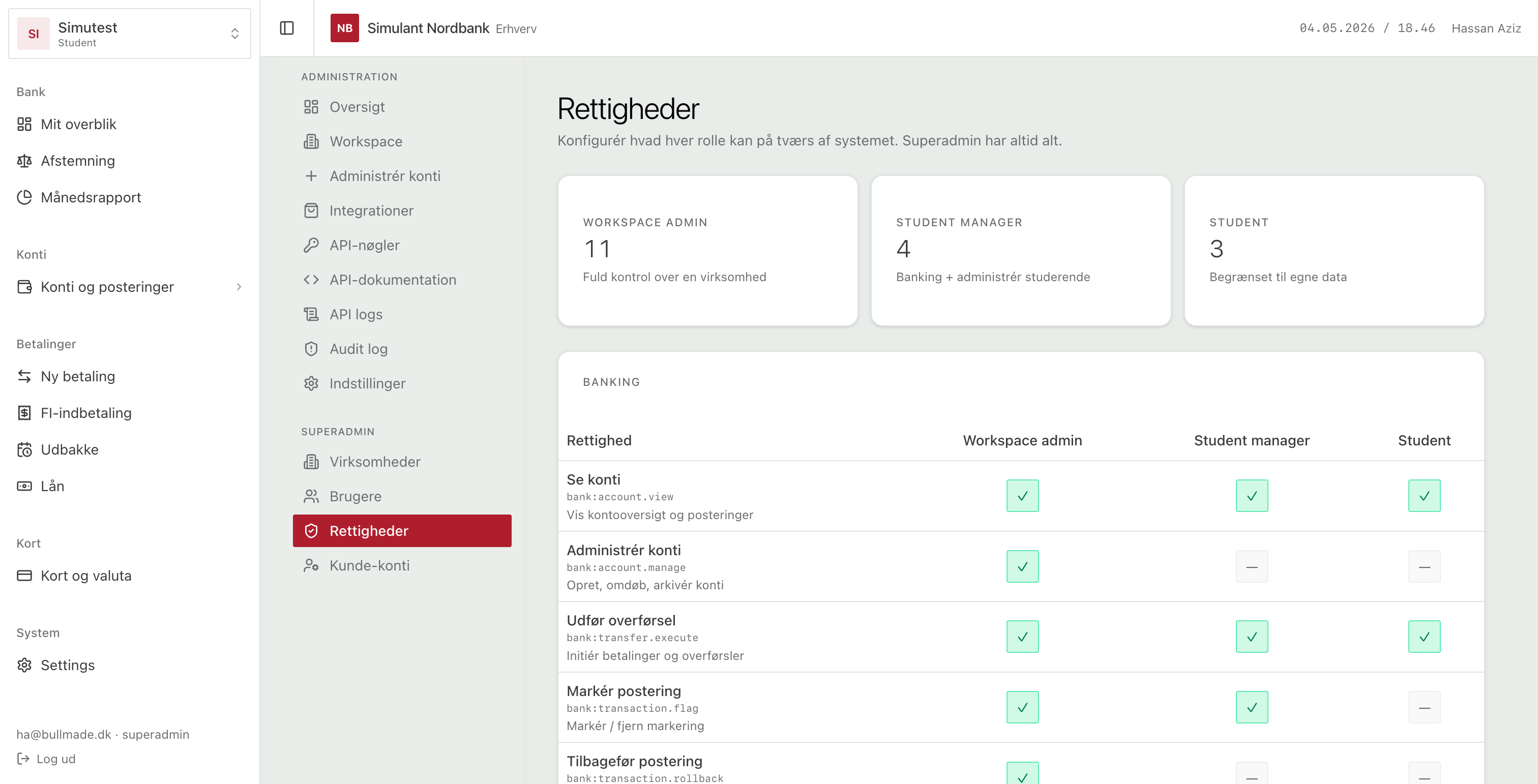The width and height of the screenshot is (1538, 784).
Task: Click the Konti og posteringer wallet icon
Action: point(24,287)
